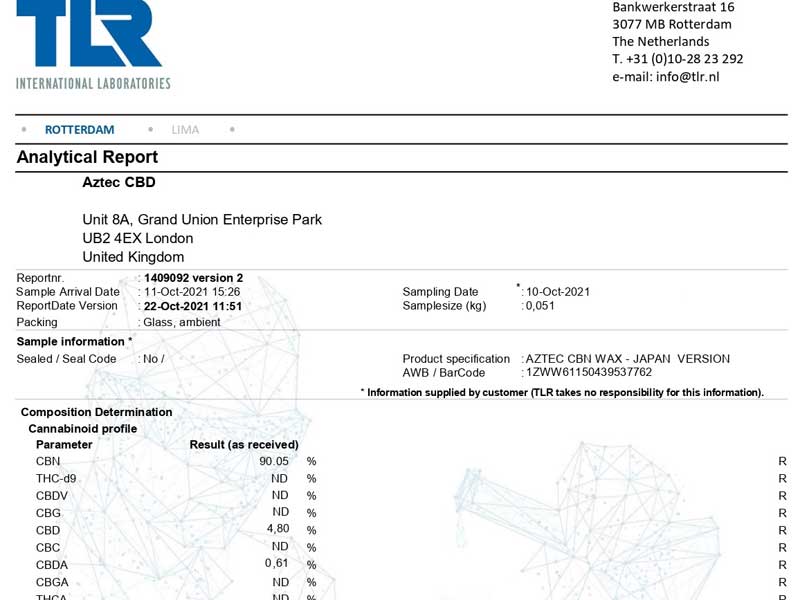Select the AZTEC CBN WAX product specification
The image size is (800, 600).
pos(627,359)
